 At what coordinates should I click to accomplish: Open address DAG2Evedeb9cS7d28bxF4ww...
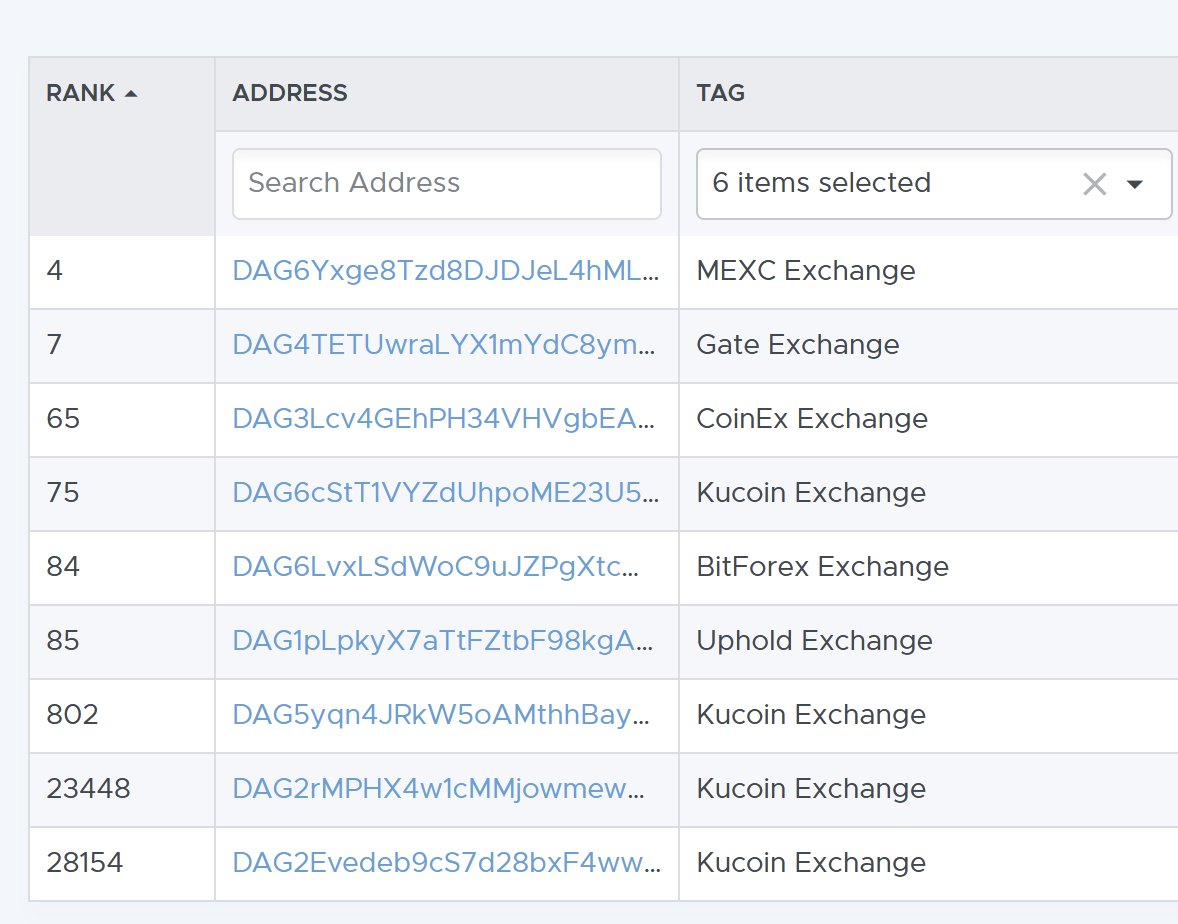[446, 863]
